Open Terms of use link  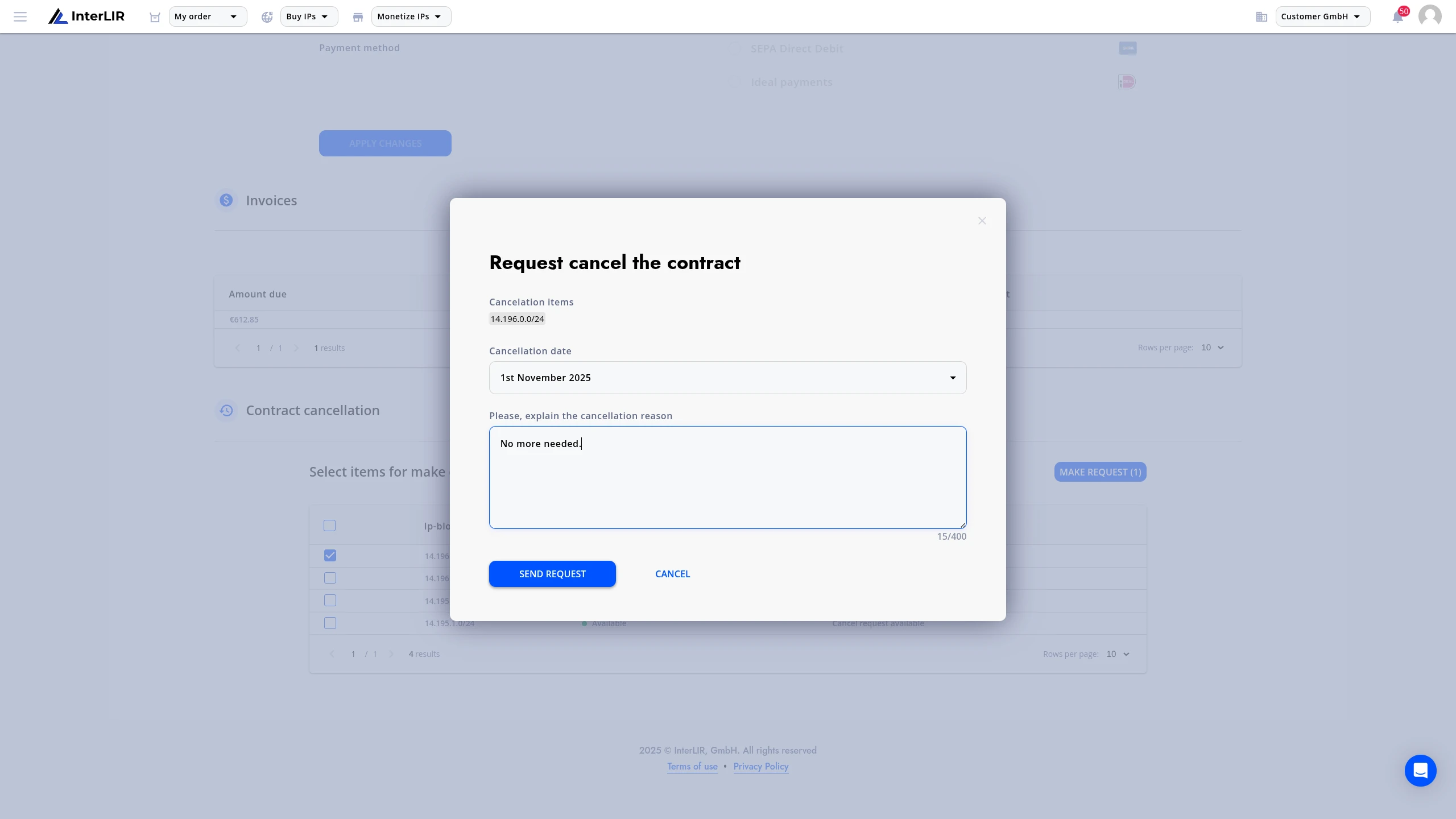tap(692, 767)
